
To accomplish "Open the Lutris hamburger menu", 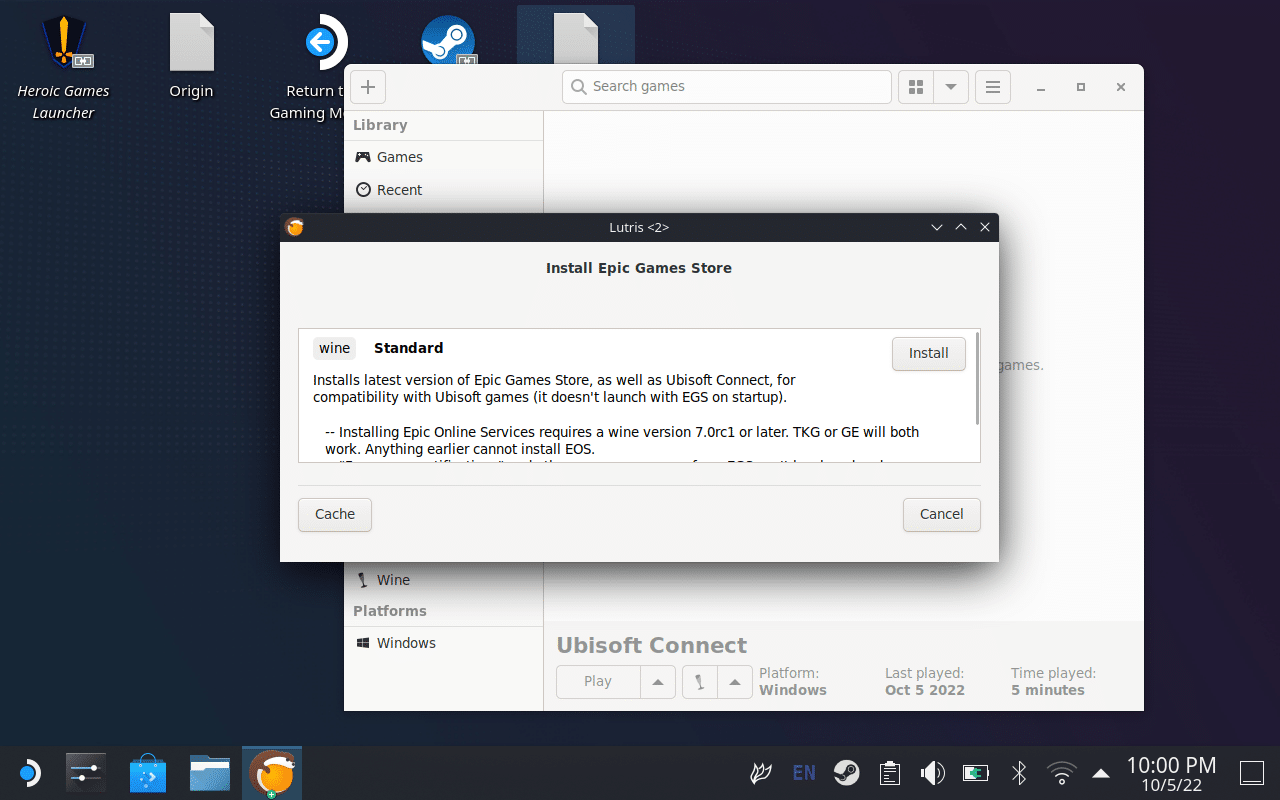I will (993, 87).
